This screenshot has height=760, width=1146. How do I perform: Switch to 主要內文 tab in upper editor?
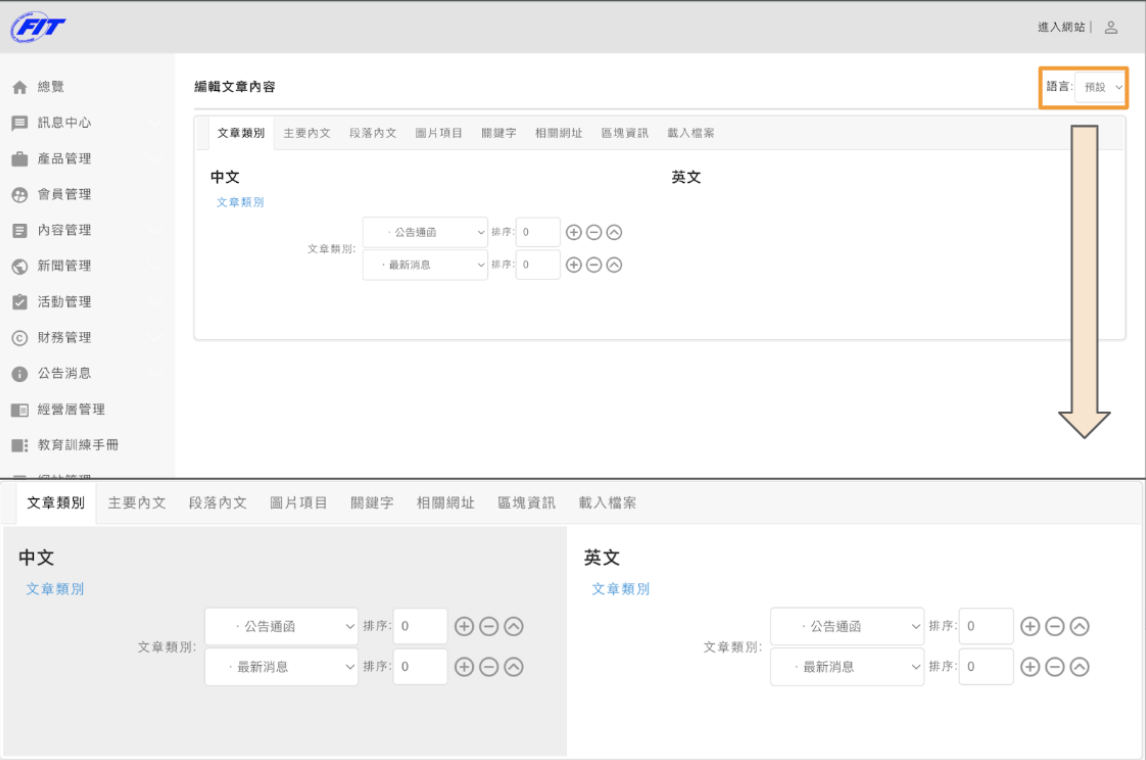coord(307,133)
